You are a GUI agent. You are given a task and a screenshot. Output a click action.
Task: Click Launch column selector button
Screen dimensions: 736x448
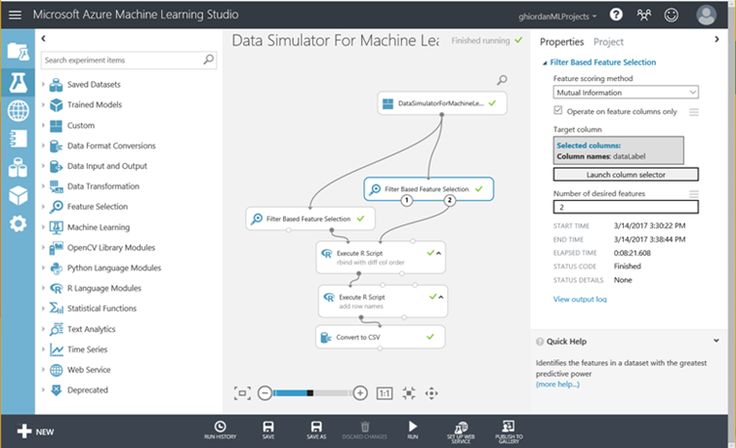tap(626, 175)
